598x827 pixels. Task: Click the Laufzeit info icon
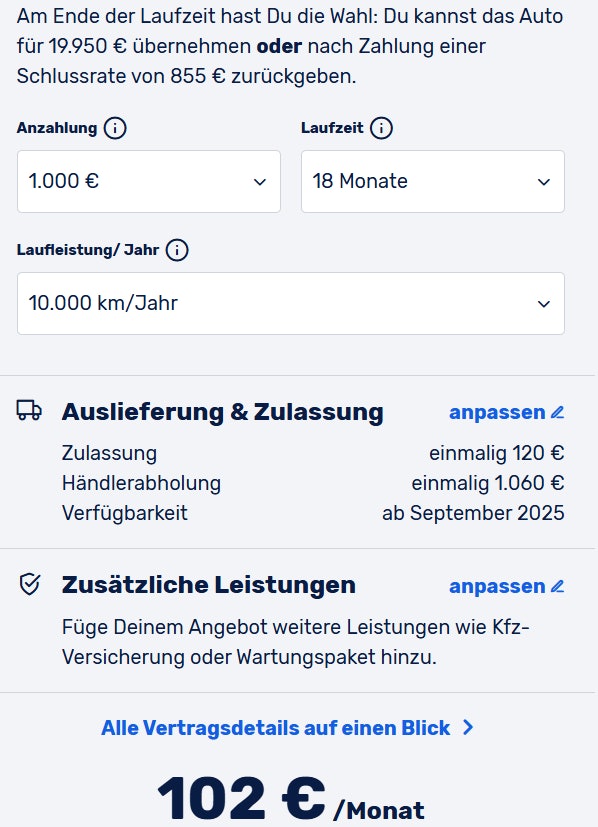tap(381, 128)
